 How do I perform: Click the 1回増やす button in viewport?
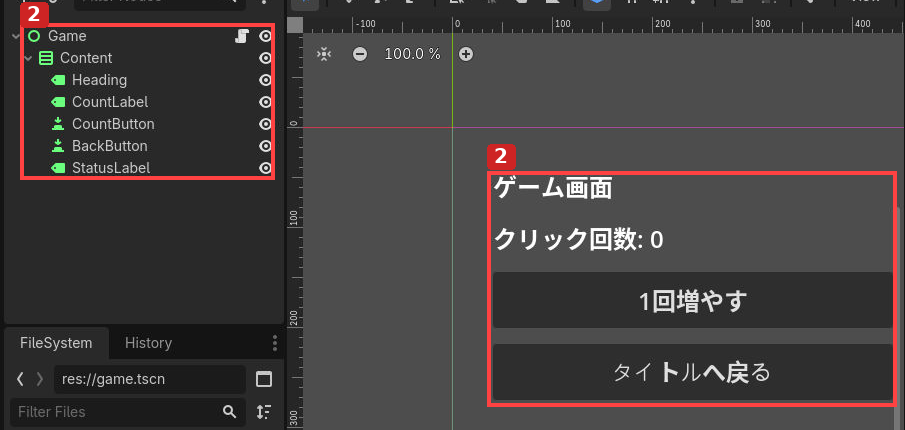point(693,300)
